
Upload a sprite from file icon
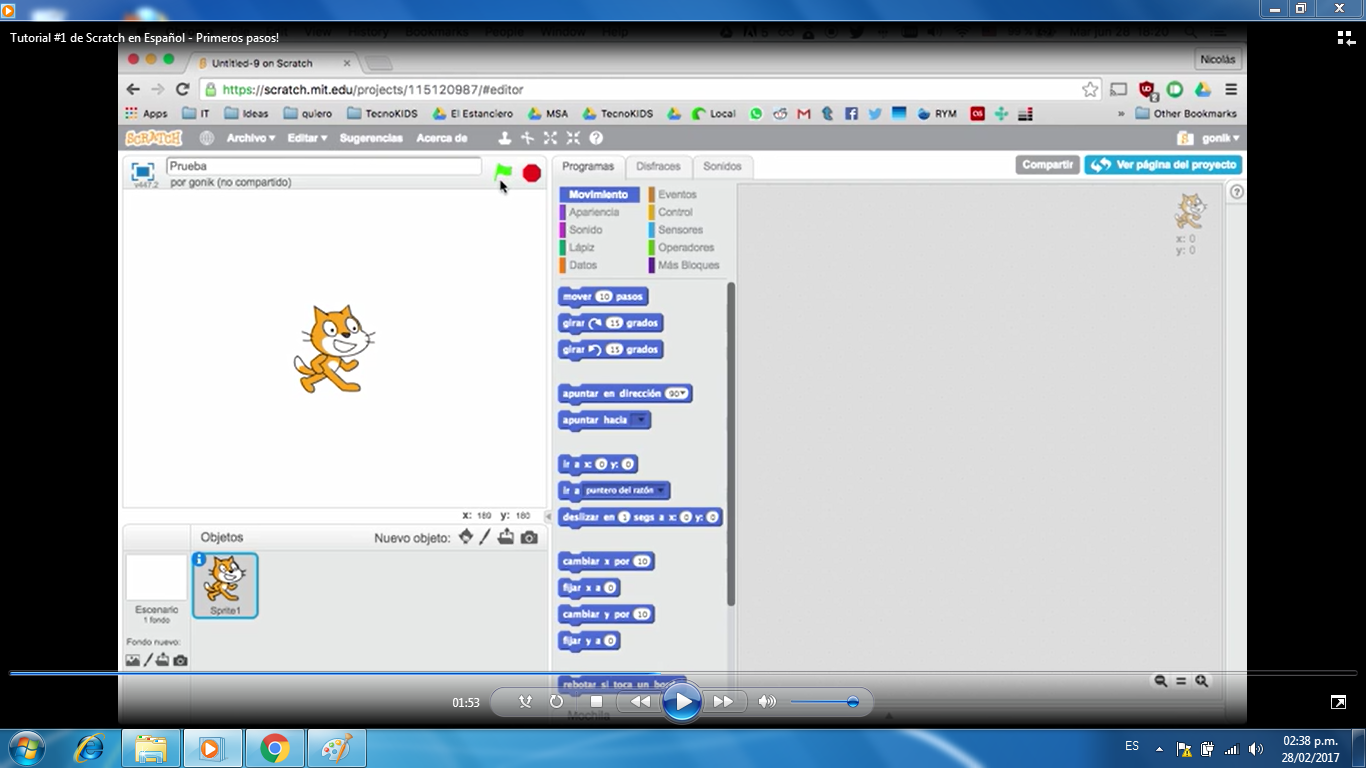pos(506,537)
